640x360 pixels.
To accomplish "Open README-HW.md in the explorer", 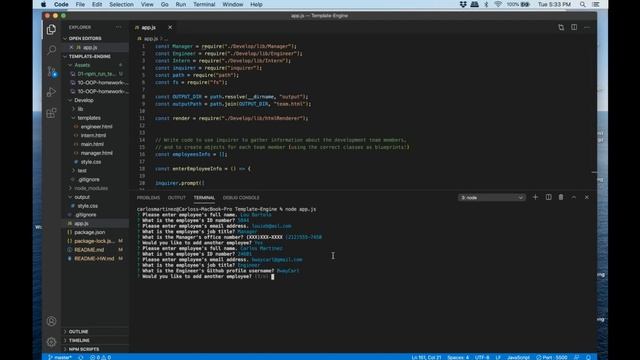I will click(x=94, y=259).
